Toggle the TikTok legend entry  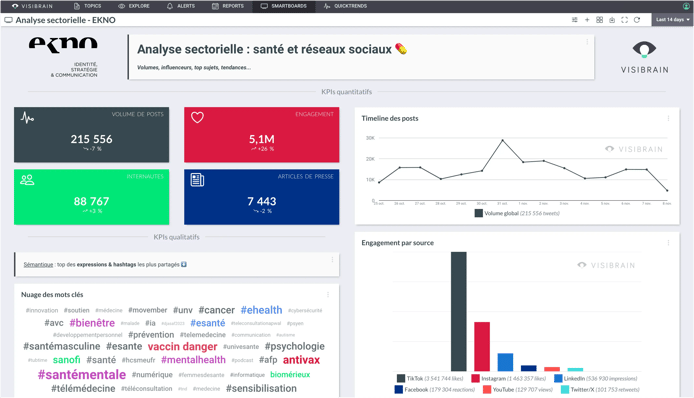tap(430, 379)
